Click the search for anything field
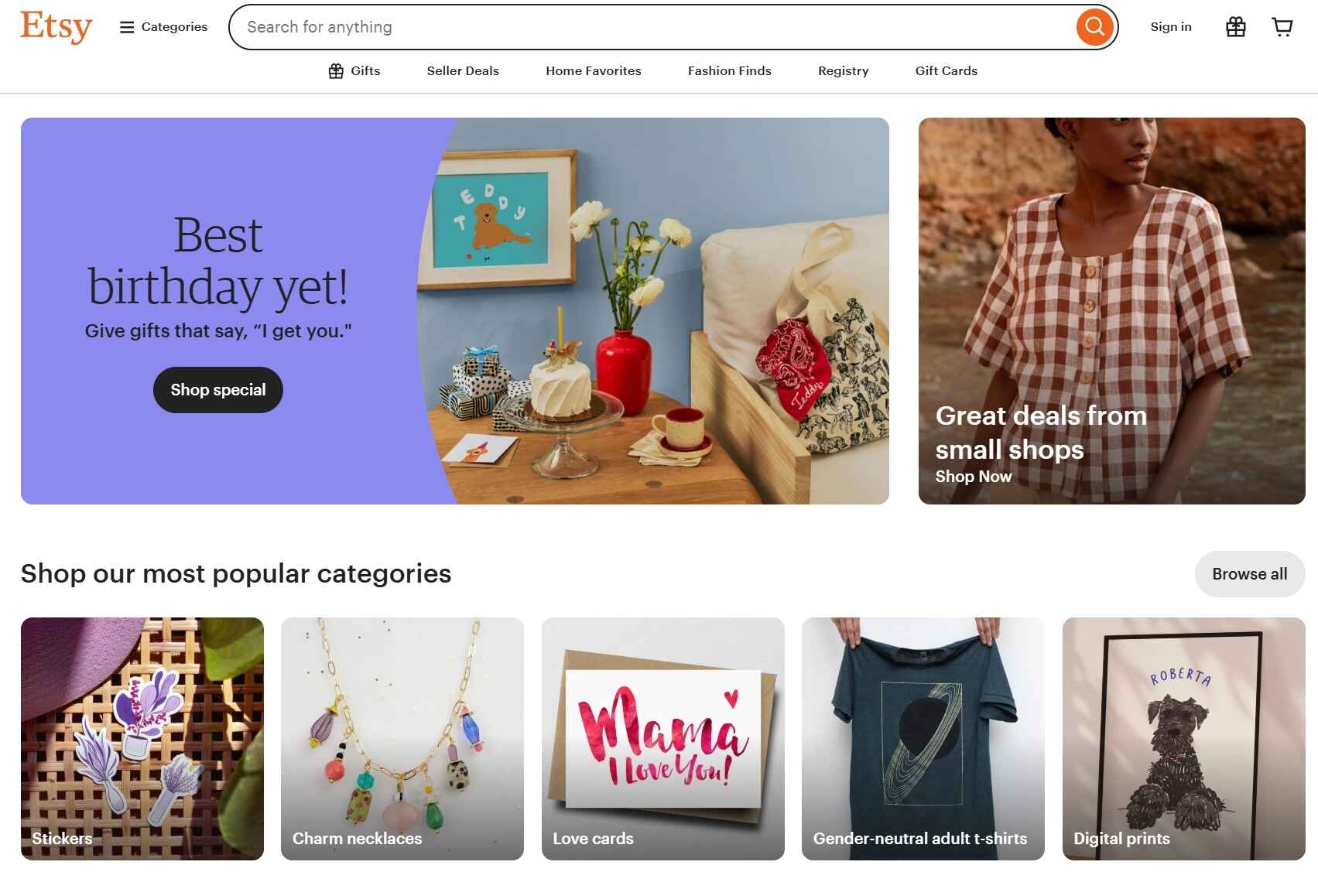Image resolution: width=1318 pixels, height=896 pixels. [542, 26]
